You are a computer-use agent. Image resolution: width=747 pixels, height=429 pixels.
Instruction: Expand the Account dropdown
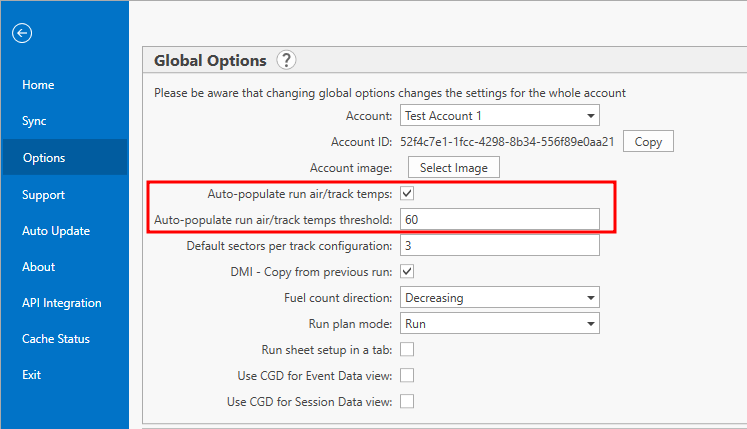tap(500, 116)
